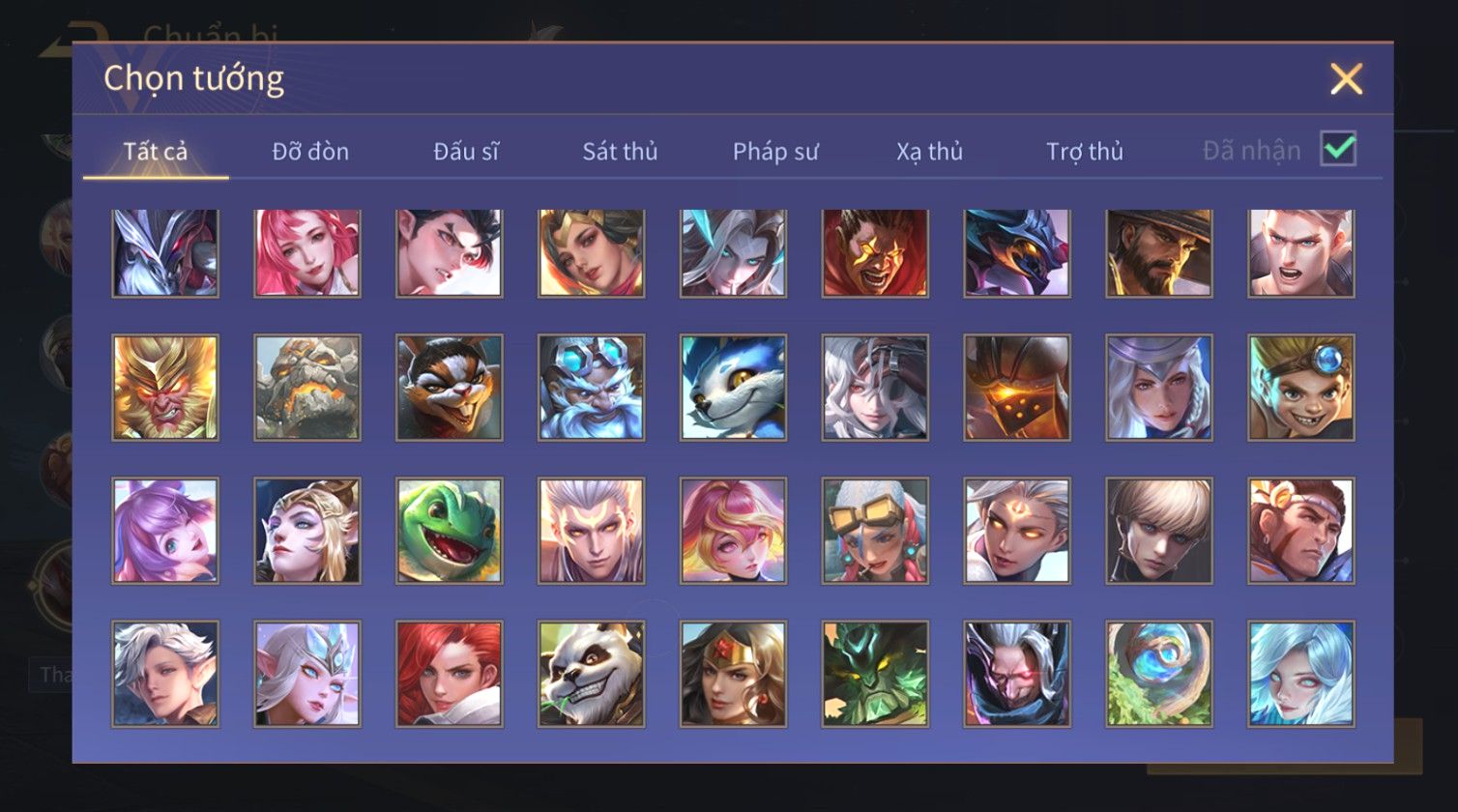Switch to the Đỡ đòn tab

click(x=310, y=152)
